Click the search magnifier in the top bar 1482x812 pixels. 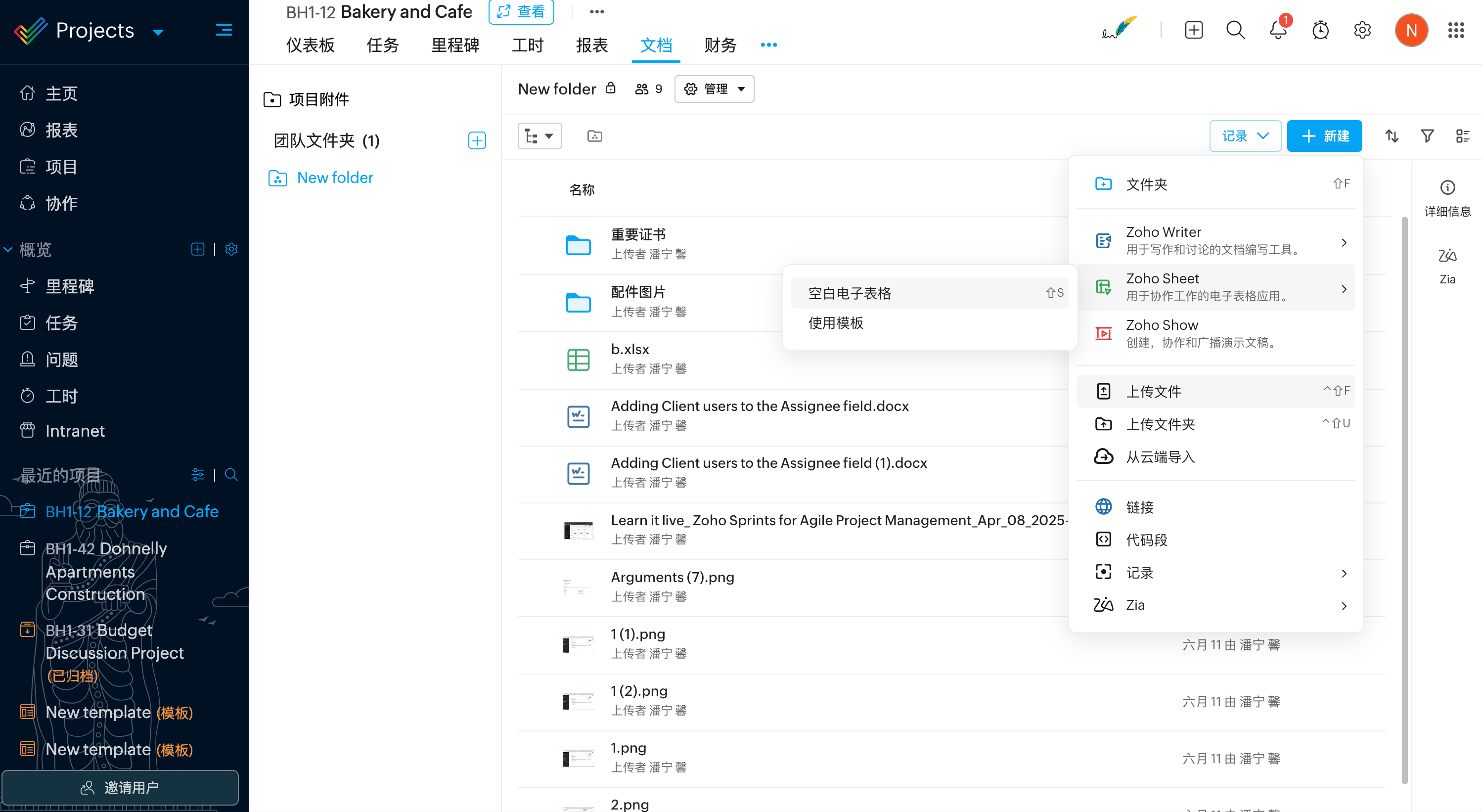pos(1235,30)
